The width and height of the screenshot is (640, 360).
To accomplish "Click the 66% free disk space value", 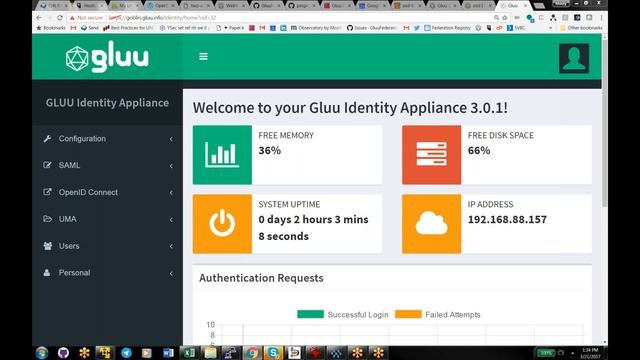I will (x=479, y=151).
